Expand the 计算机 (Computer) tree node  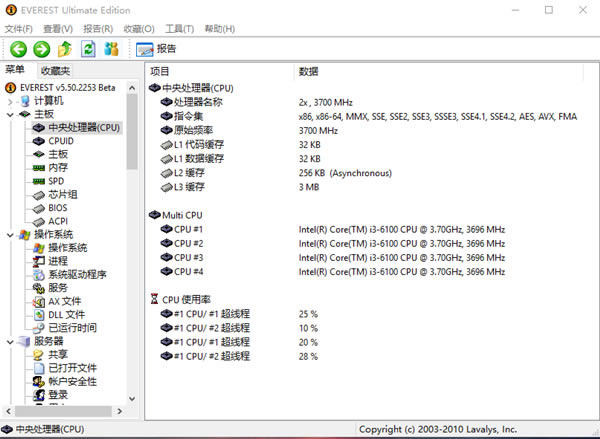point(10,101)
